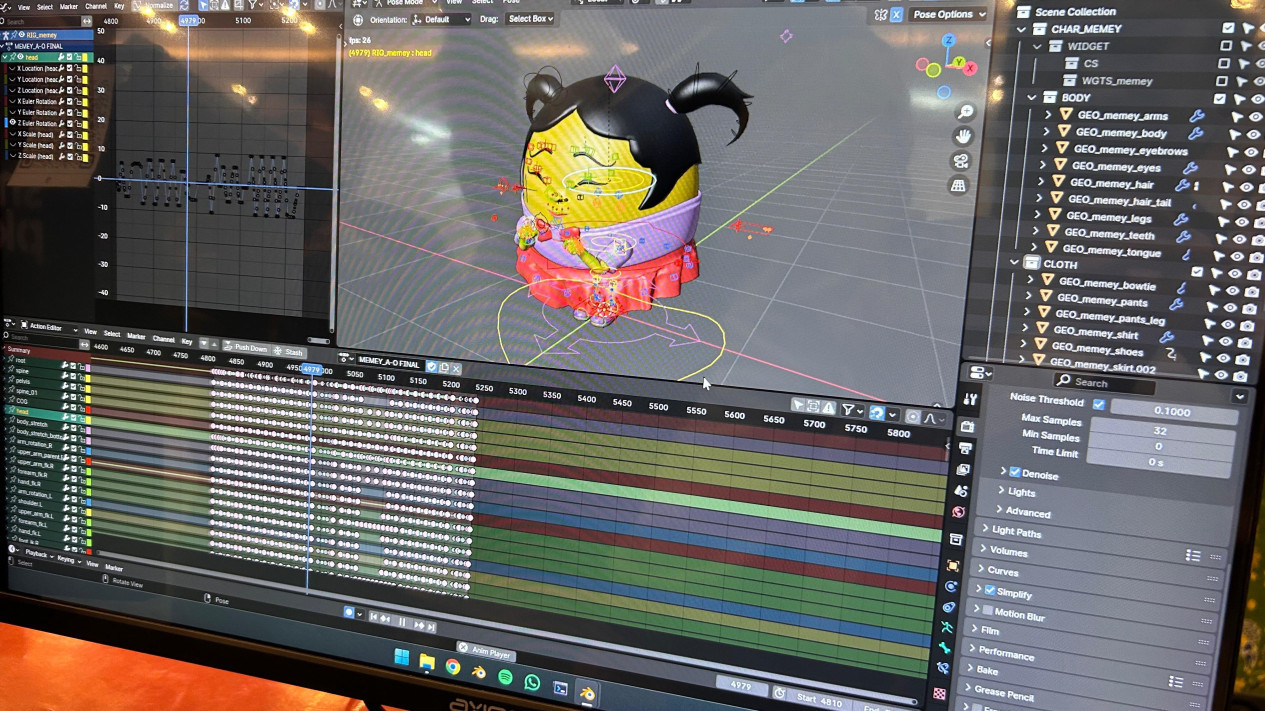
Task: Toggle fake user shield for MEMEY_A-O FINAL action
Action: point(432,367)
